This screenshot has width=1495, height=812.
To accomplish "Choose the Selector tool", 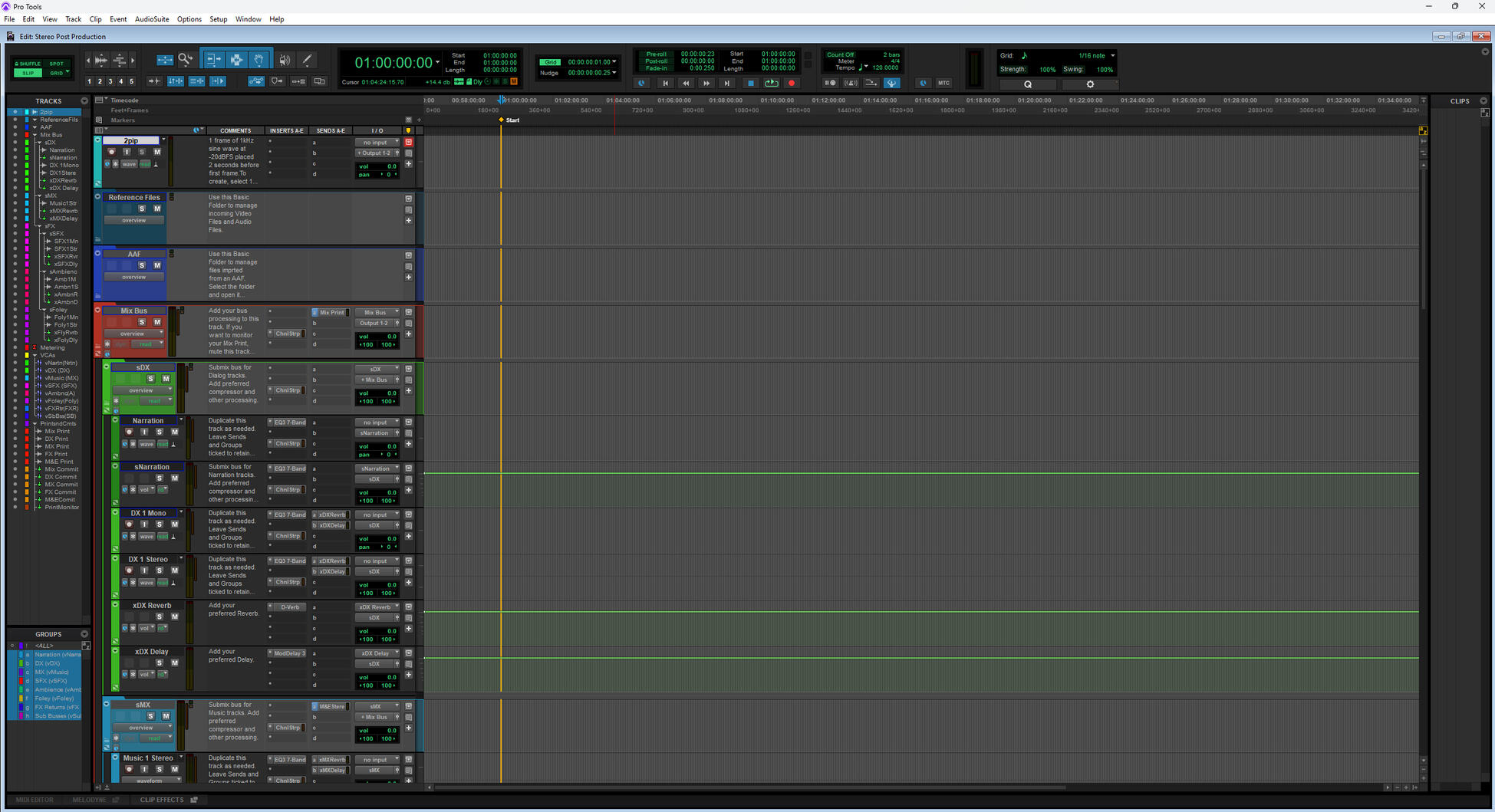I will tap(236, 60).
